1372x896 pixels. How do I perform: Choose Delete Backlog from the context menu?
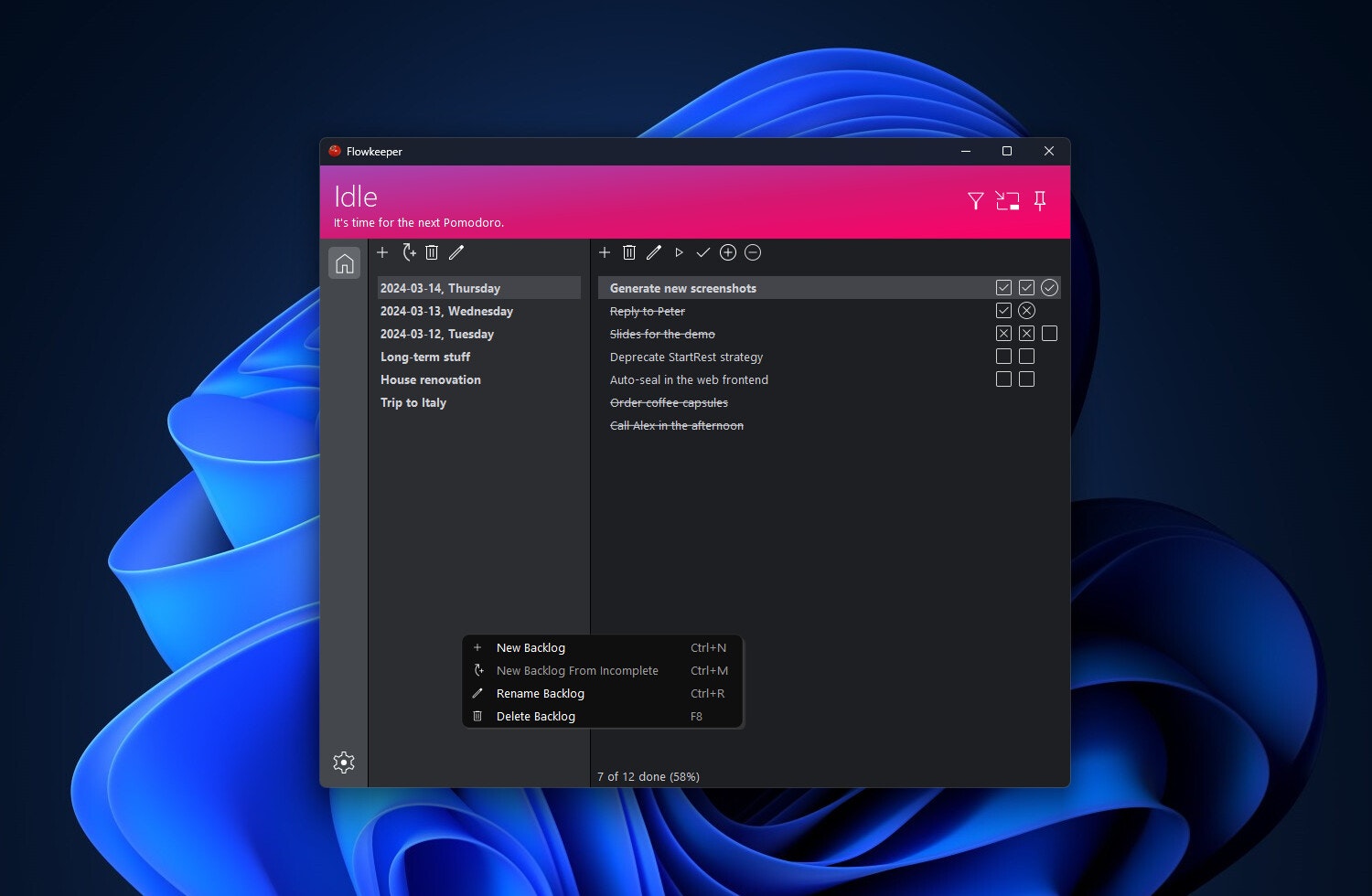pyautogui.click(x=602, y=716)
